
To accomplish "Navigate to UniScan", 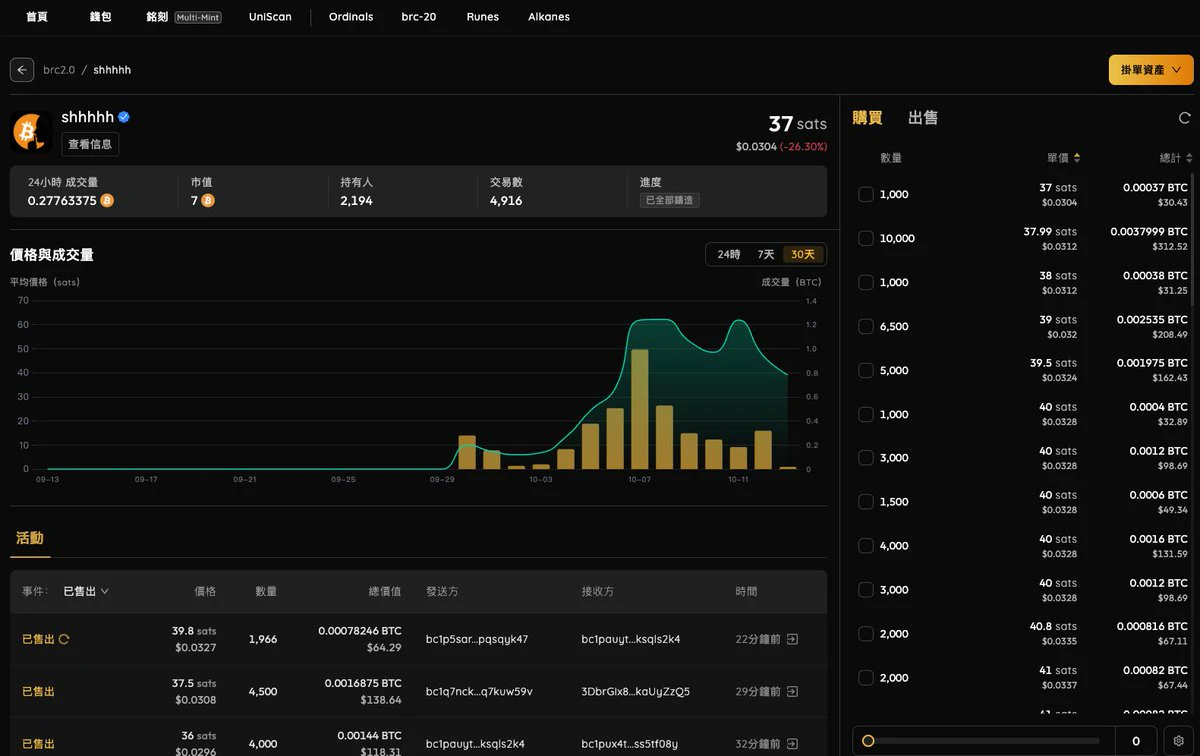I will point(270,17).
